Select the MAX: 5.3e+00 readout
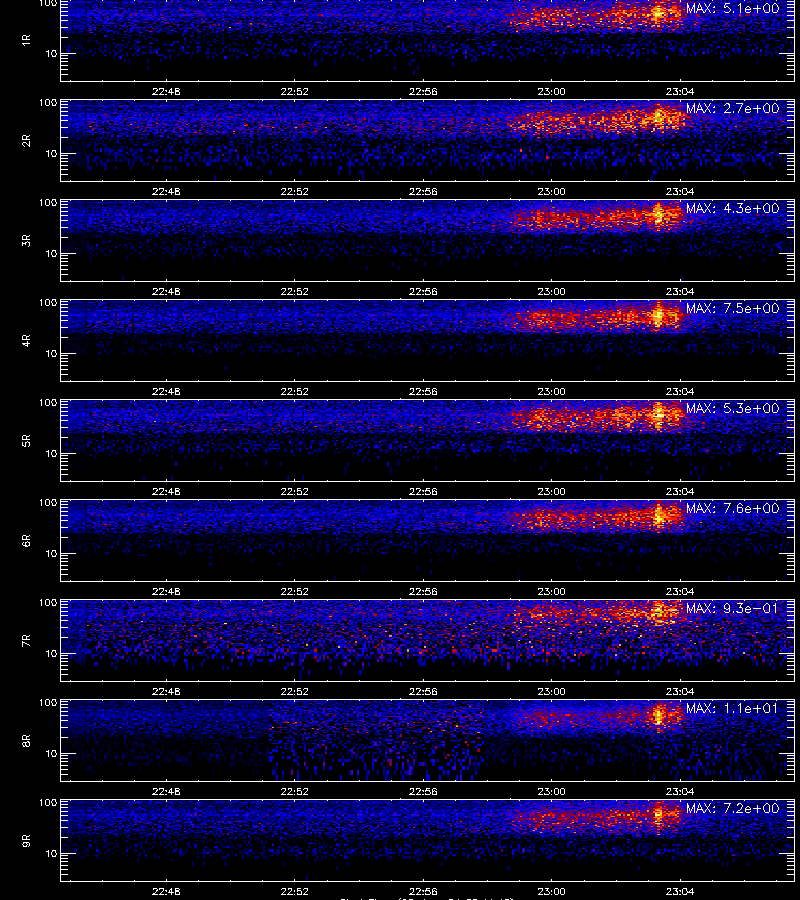800x900 pixels. click(732, 408)
